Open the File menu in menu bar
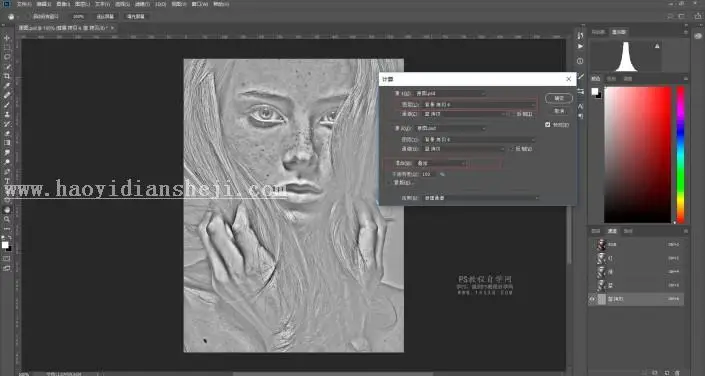705x376 pixels. coord(24,4)
